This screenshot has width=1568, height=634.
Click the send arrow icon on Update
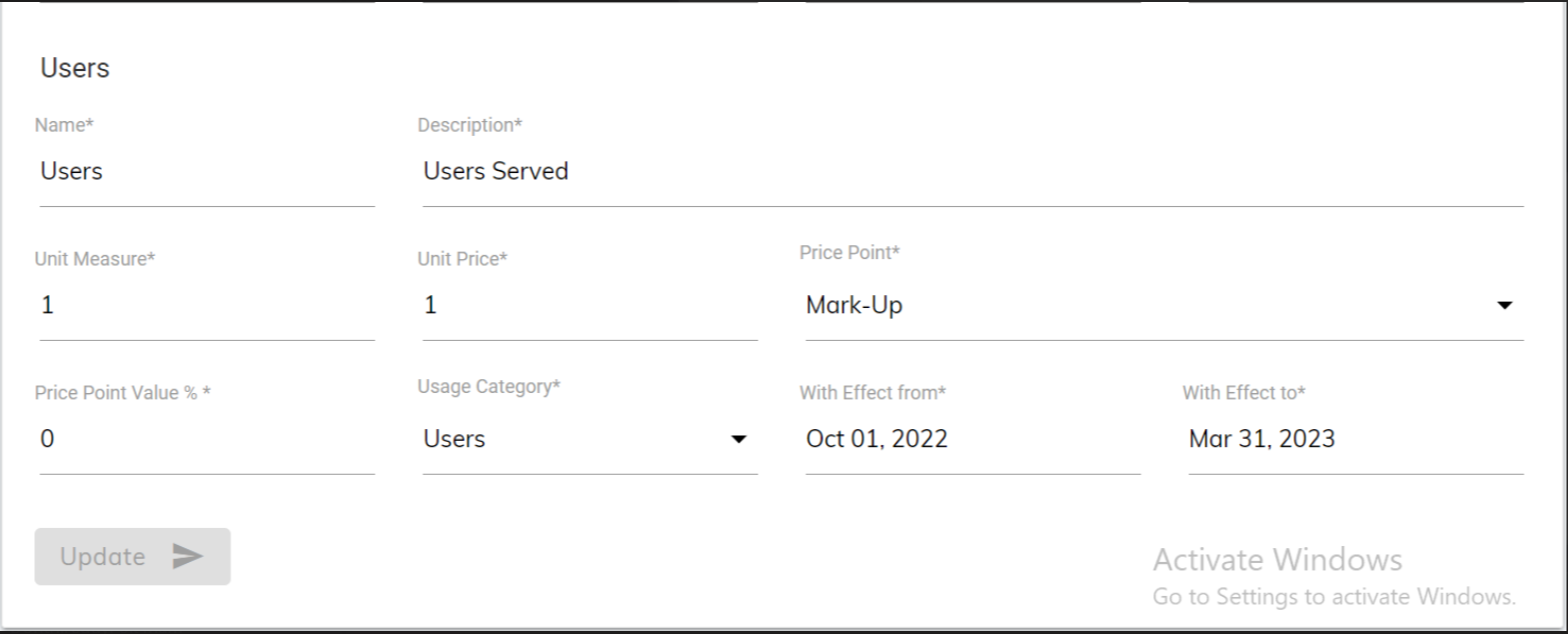(187, 557)
